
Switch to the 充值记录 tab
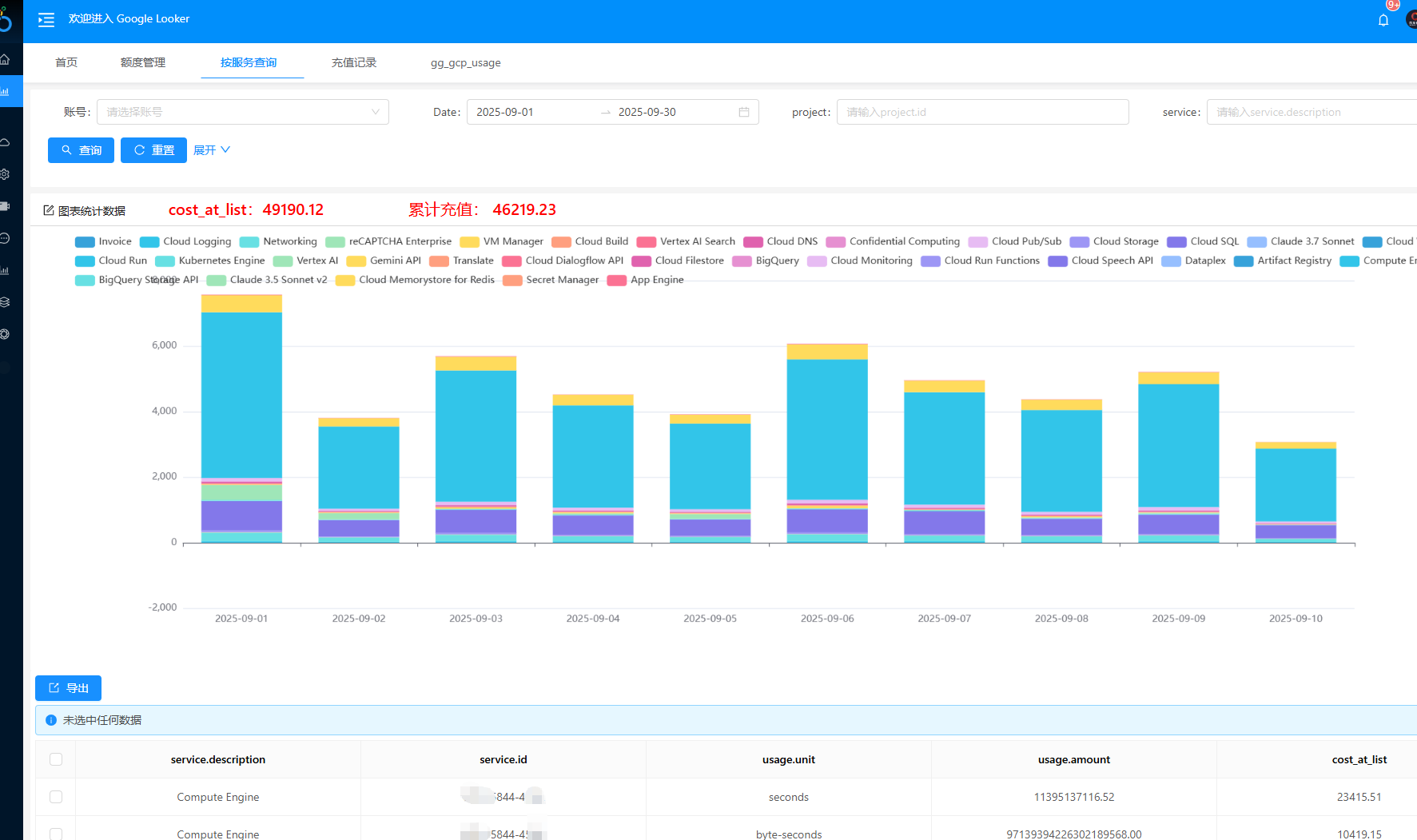(x=354, y=62)
